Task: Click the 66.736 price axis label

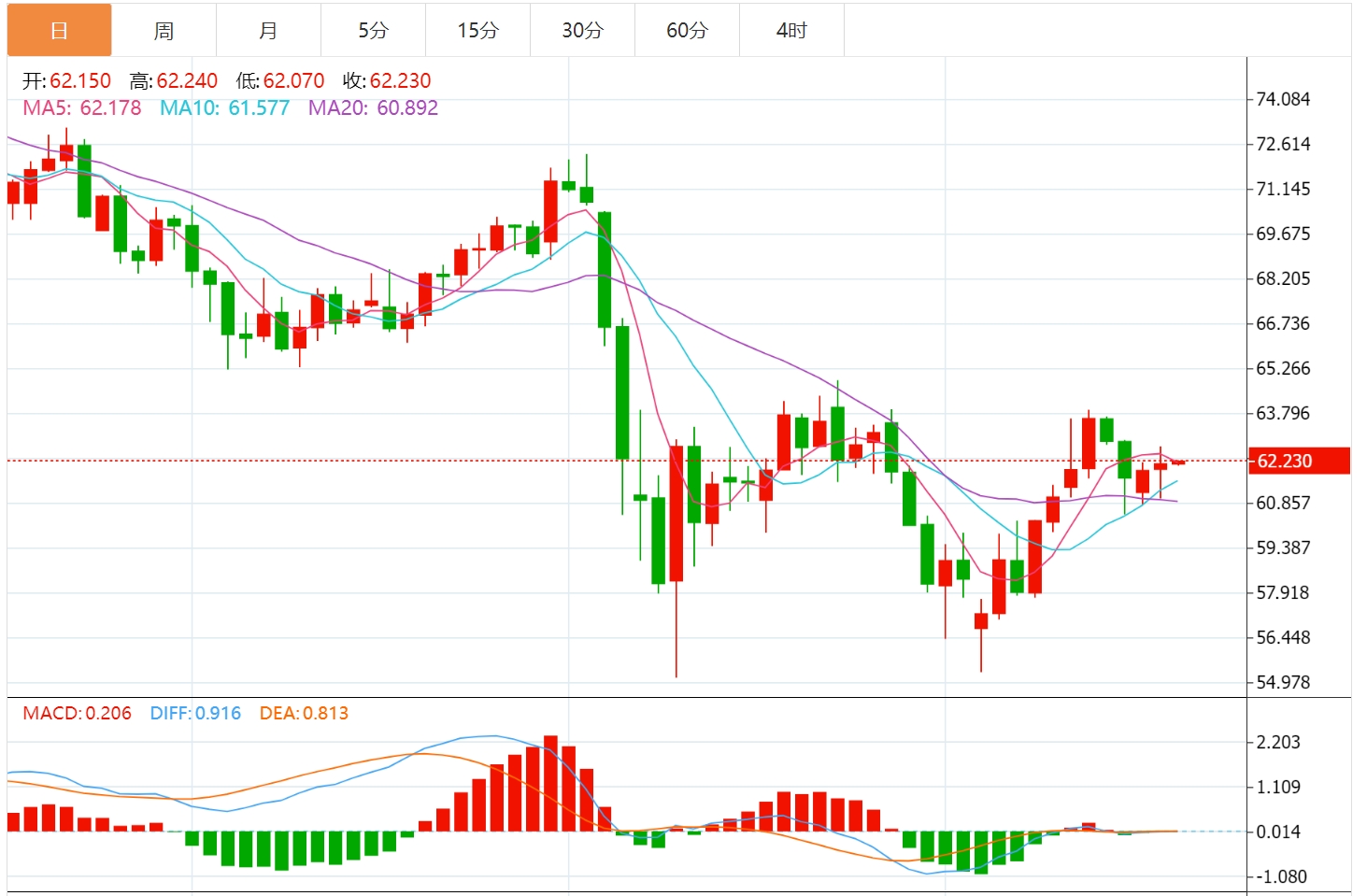Action: 1283,323
